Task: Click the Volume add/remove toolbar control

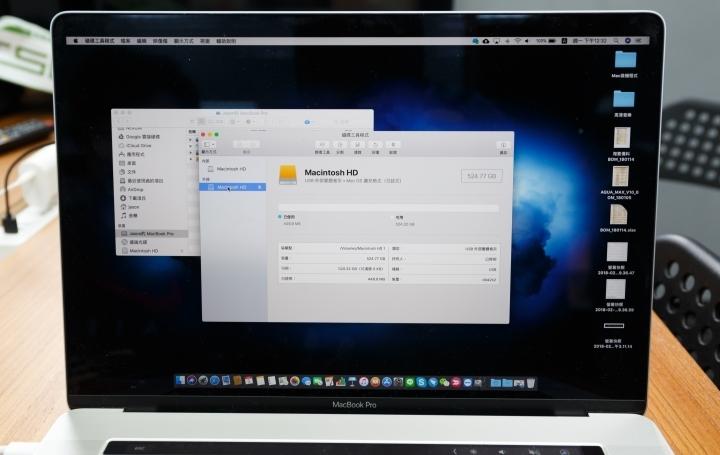Action: (247, 144)
